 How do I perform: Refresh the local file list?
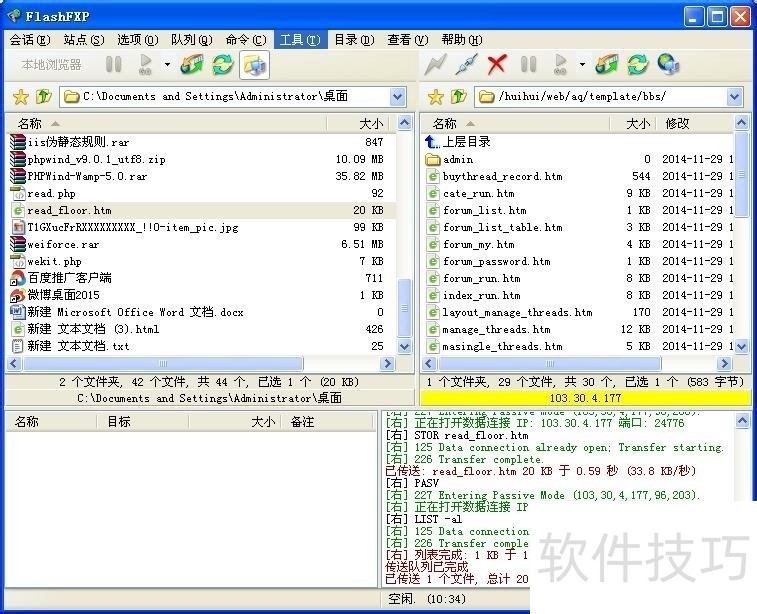pos(222,65)
